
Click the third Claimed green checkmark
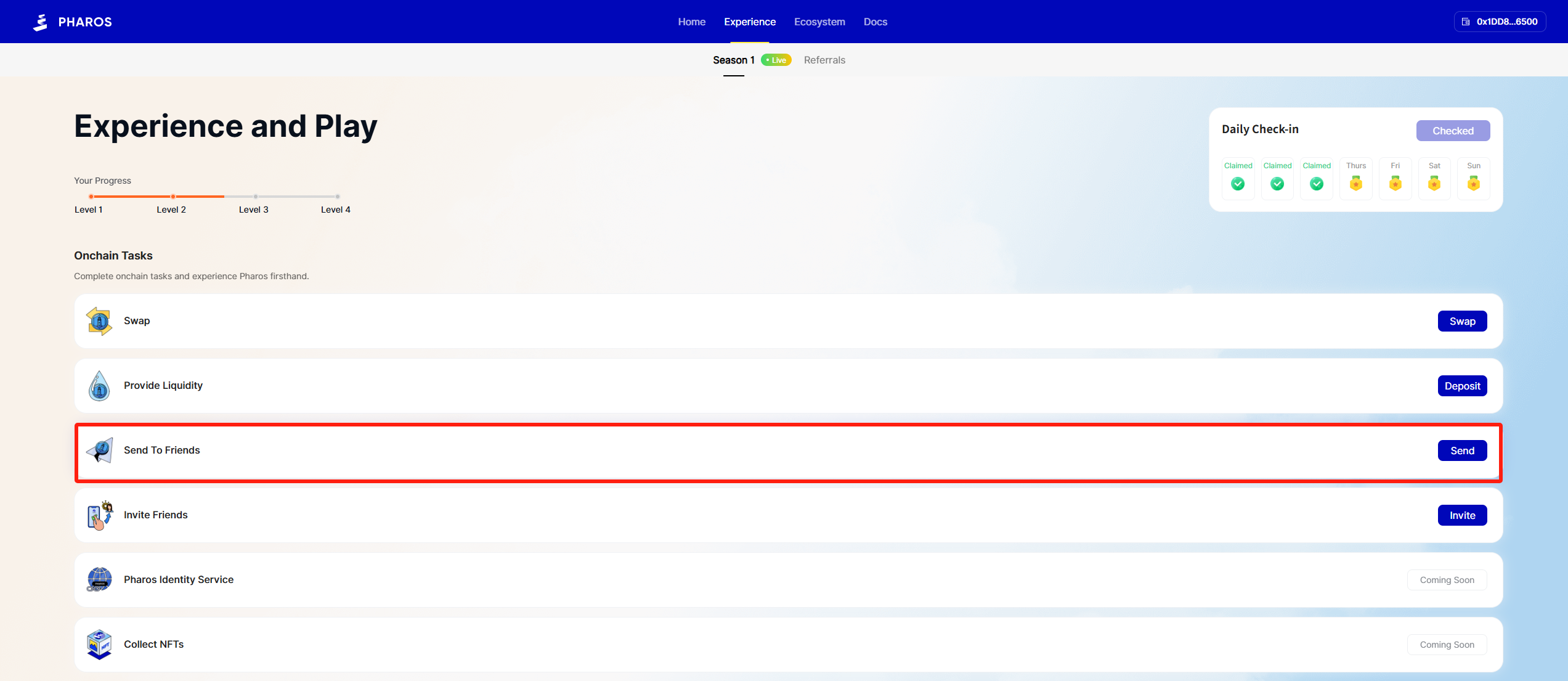coord(1317,184)
